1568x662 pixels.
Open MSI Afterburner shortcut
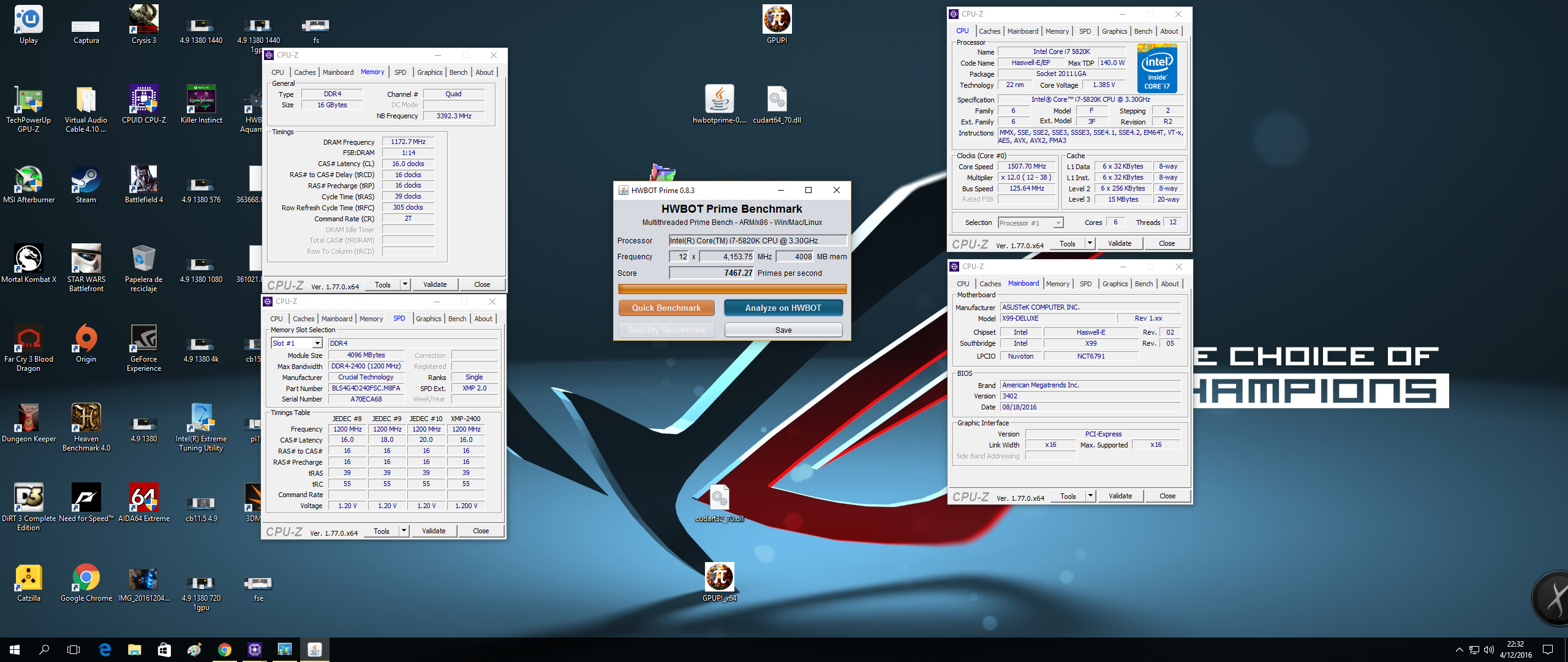[28, 184]
